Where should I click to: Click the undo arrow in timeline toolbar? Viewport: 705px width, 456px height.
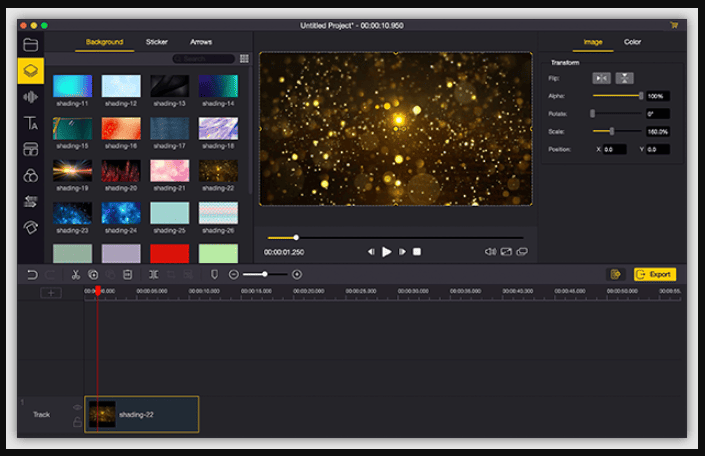coord(32,274)
